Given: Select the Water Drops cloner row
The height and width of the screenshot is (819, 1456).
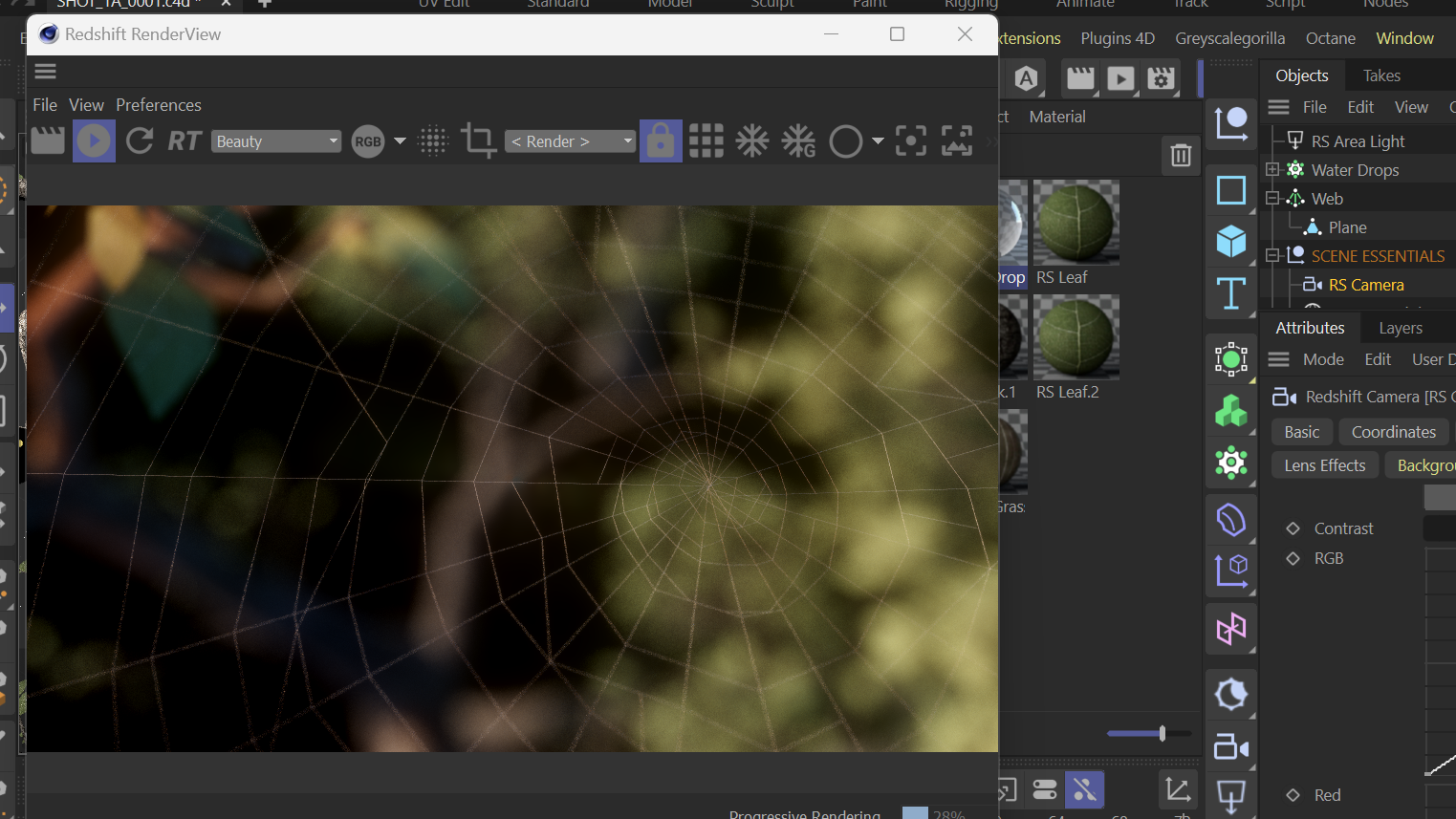Looking at the screenshot, I should (x=1355, y=170).
